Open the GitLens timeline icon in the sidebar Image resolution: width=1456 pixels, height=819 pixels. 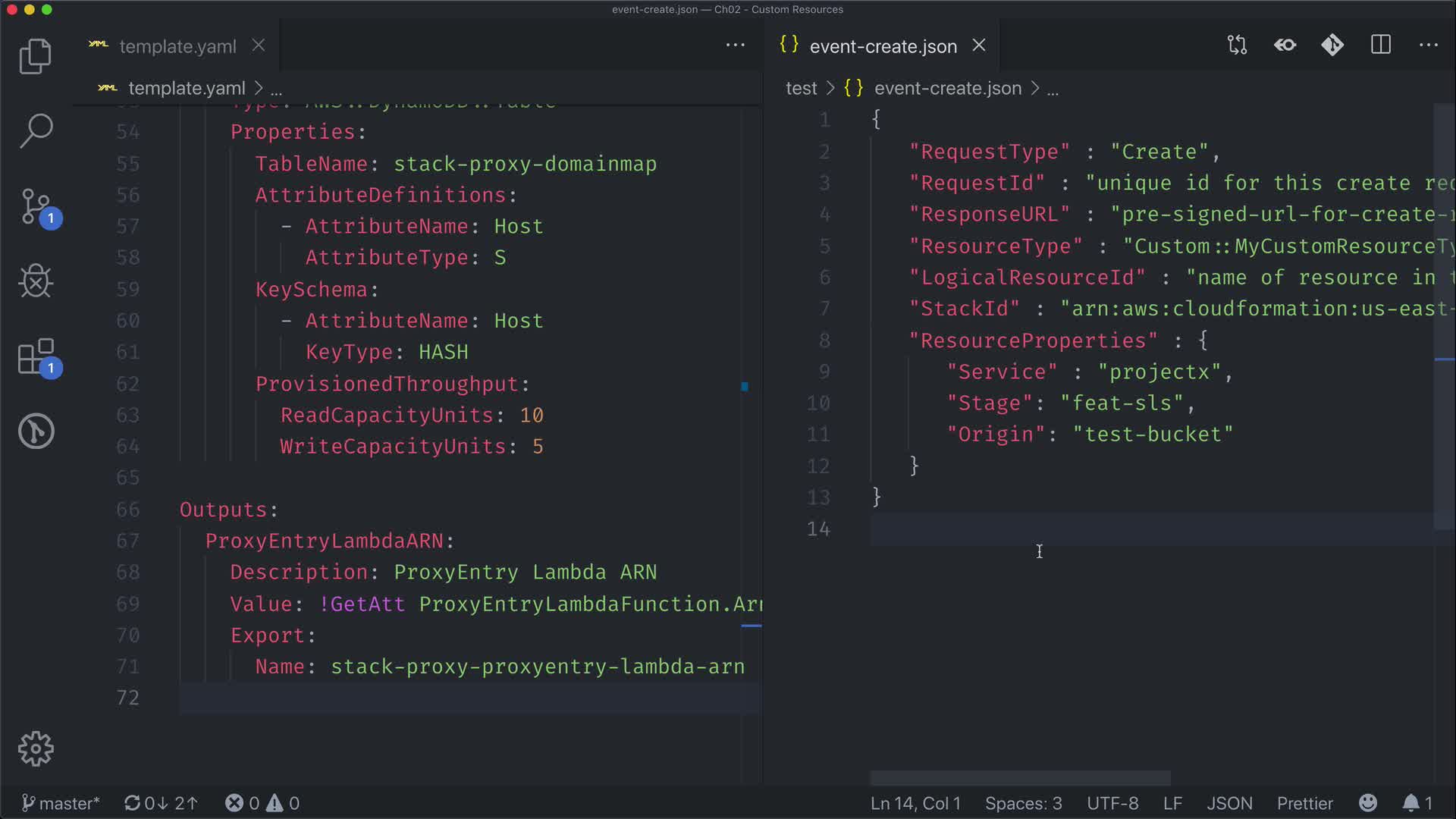pos(35,431)
